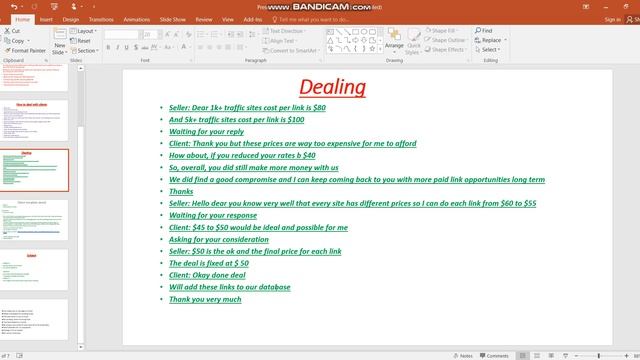Open the Insert tab

tap(46, 20)
